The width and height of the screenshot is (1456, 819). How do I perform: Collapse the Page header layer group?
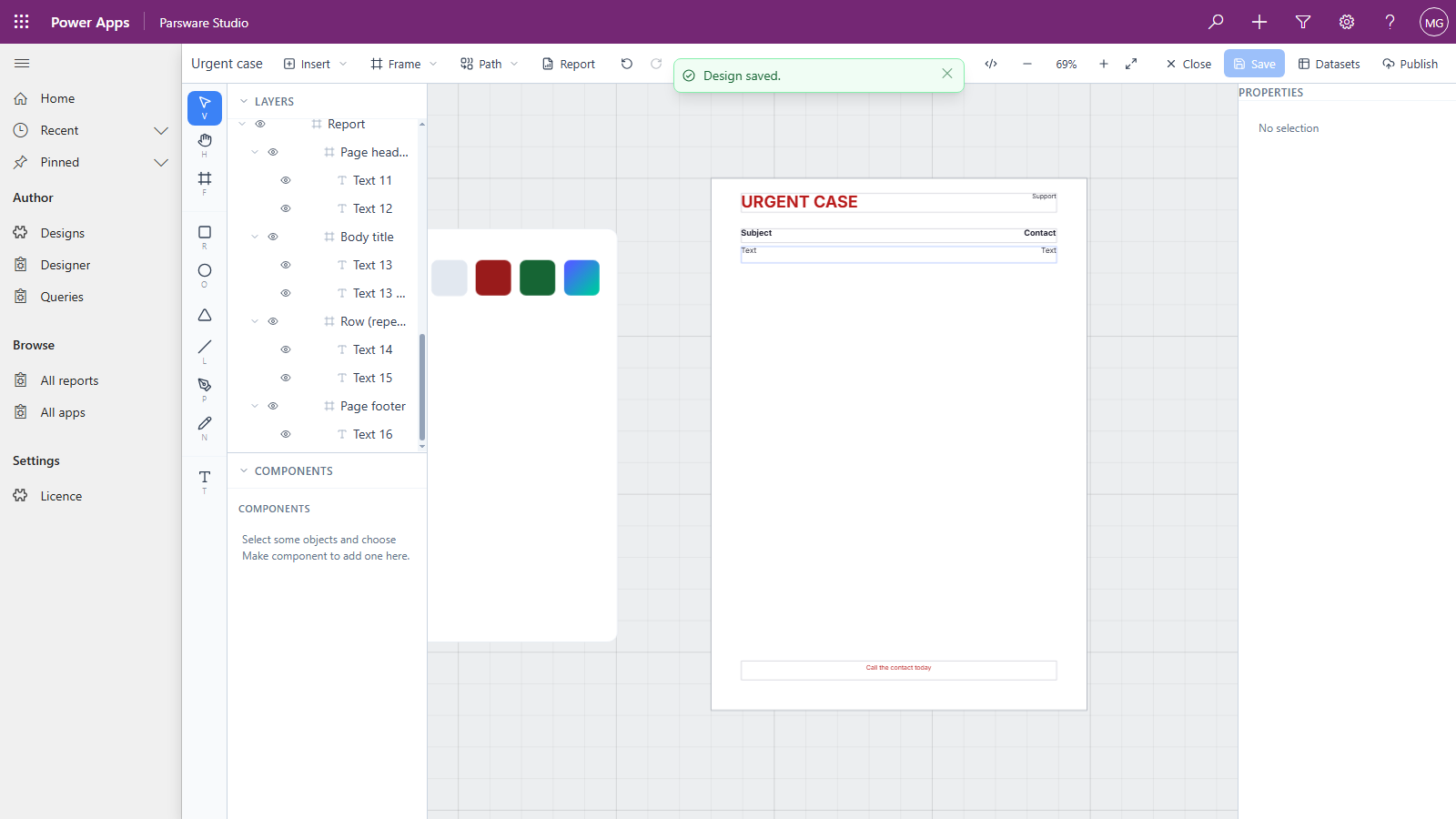click(255, 152)
